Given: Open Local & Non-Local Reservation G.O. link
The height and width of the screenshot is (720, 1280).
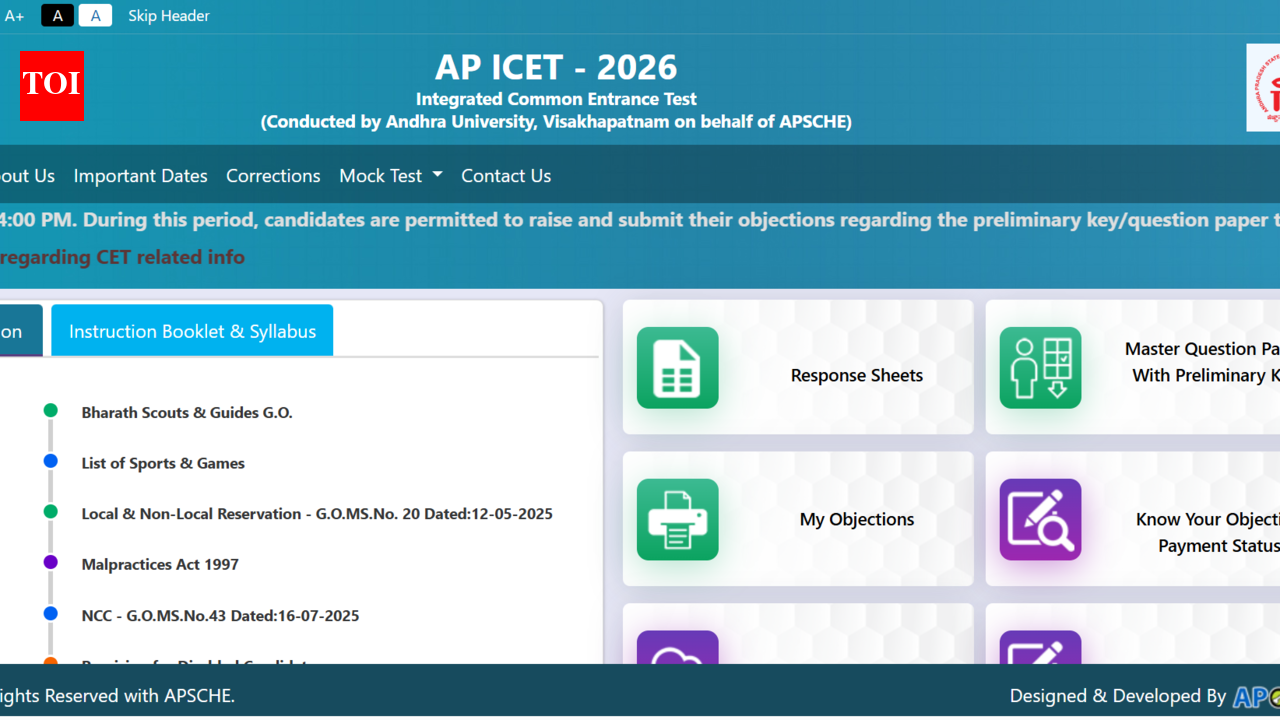Looking at the screenshot, I should (x=317, y=513).
